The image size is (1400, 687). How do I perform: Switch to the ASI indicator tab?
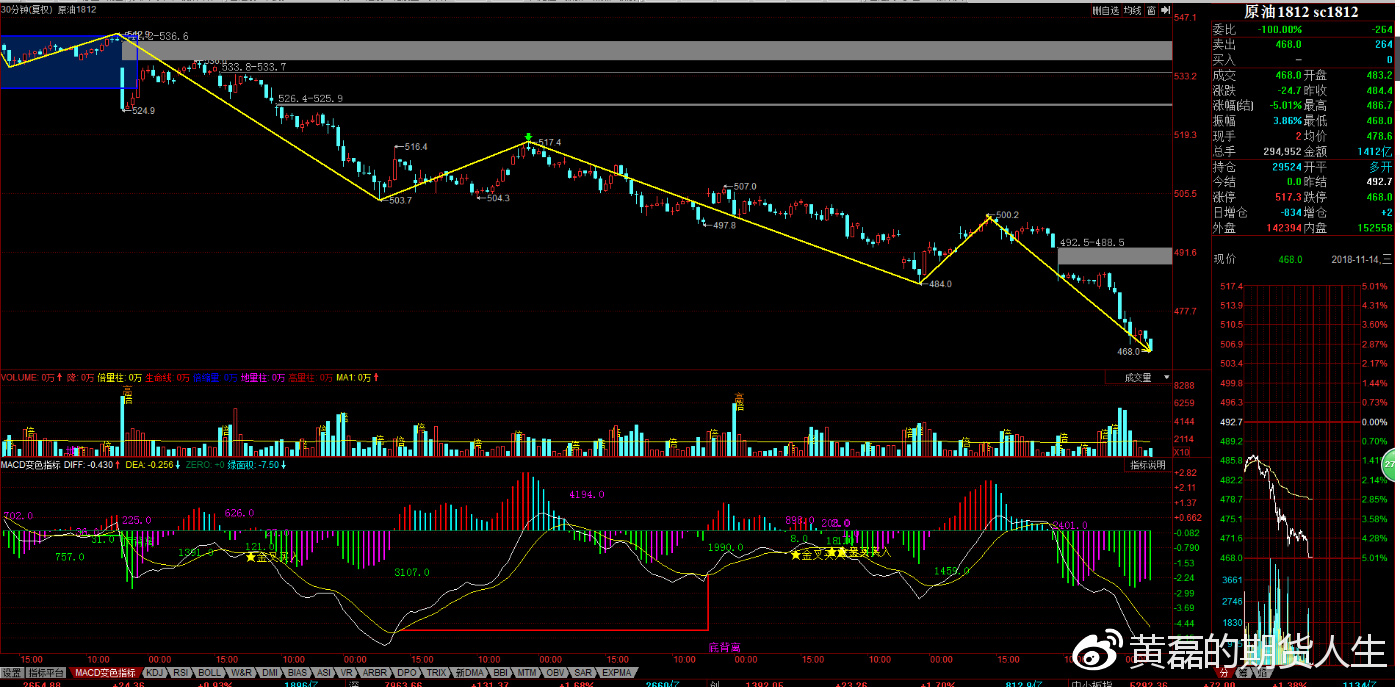tap(324, 673)
